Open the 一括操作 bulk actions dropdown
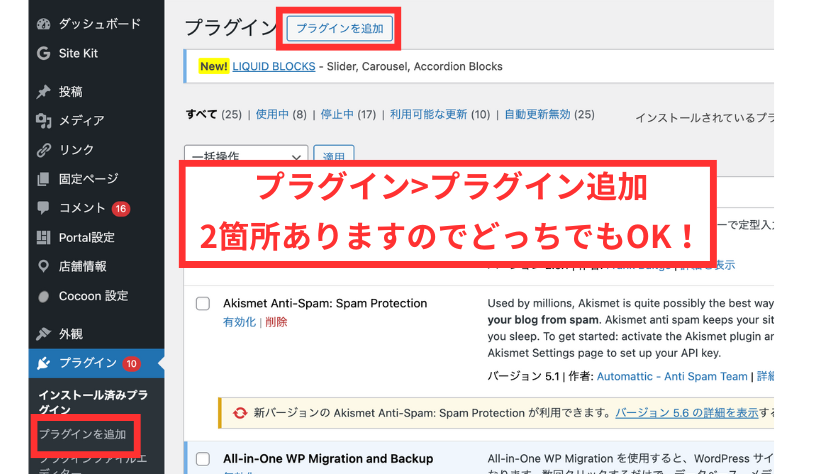 tap(246, 156)
